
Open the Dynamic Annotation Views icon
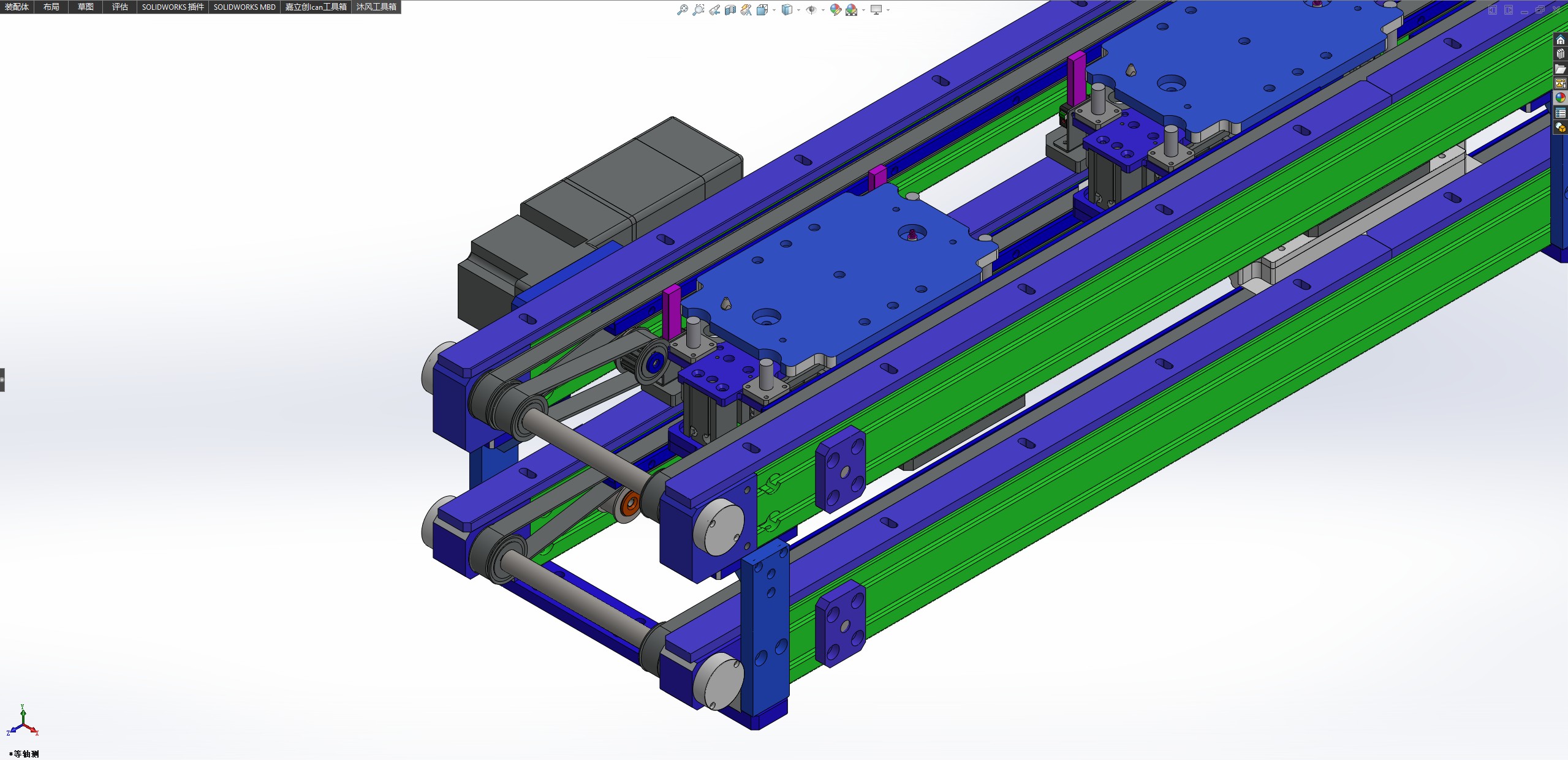(746, 10)
